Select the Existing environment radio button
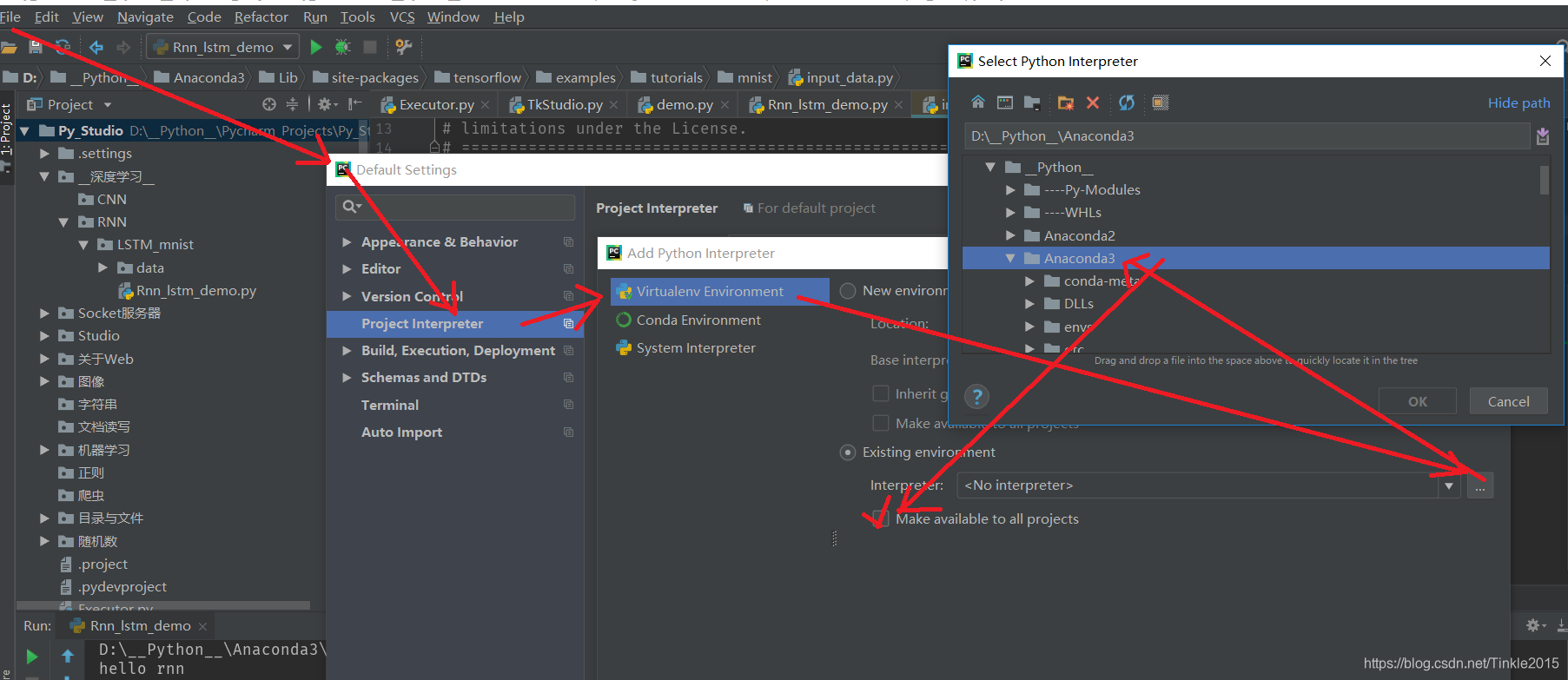 pyautogui.click(x=848, y=452)
